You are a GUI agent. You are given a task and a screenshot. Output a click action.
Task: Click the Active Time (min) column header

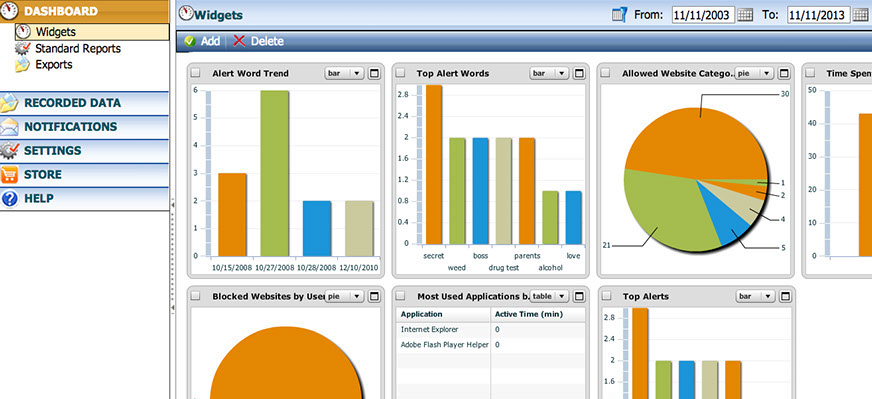pos(538,314)
